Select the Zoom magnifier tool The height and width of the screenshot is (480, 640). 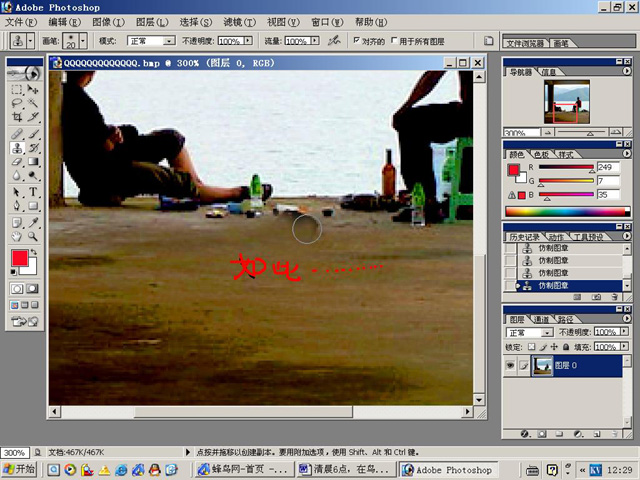(33, 236)
